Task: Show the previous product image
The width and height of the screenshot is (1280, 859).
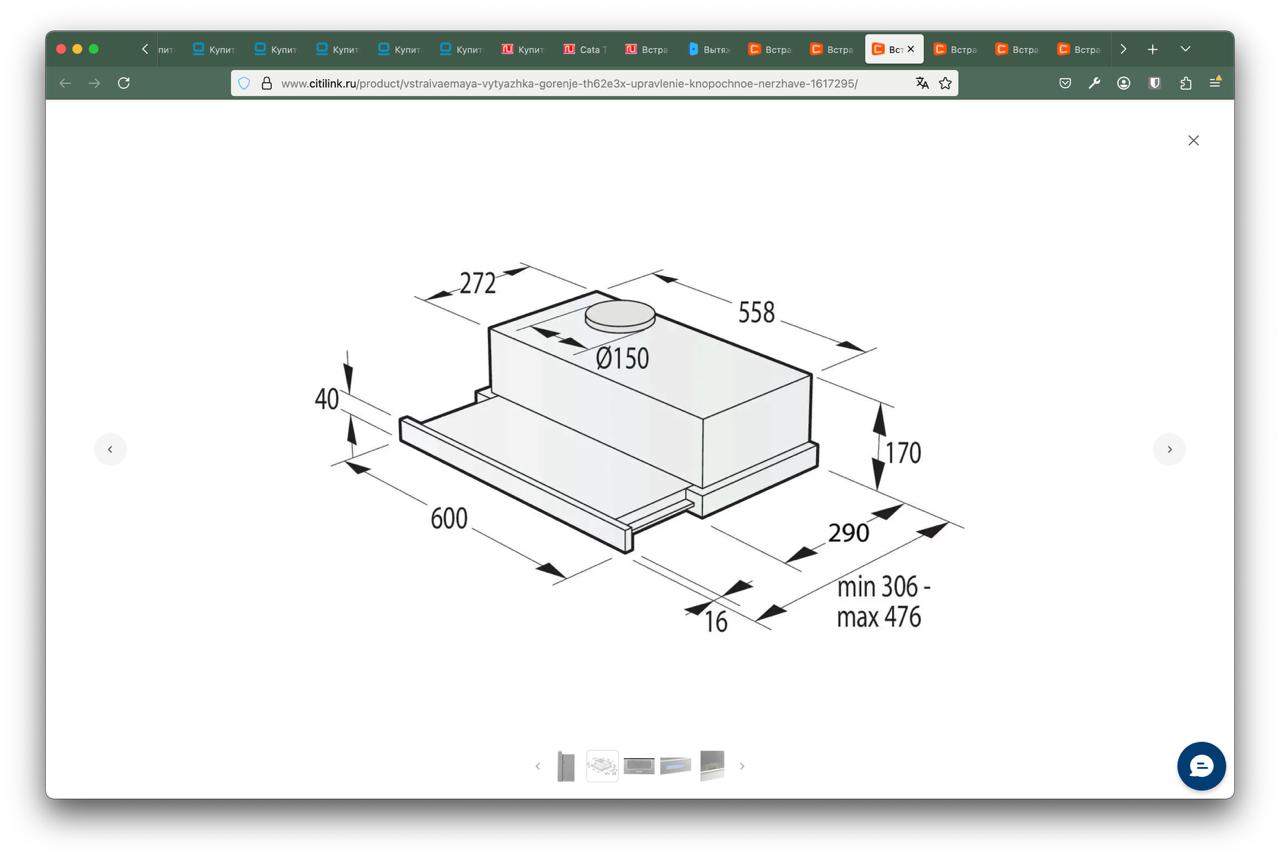Action: click(110, 449)
